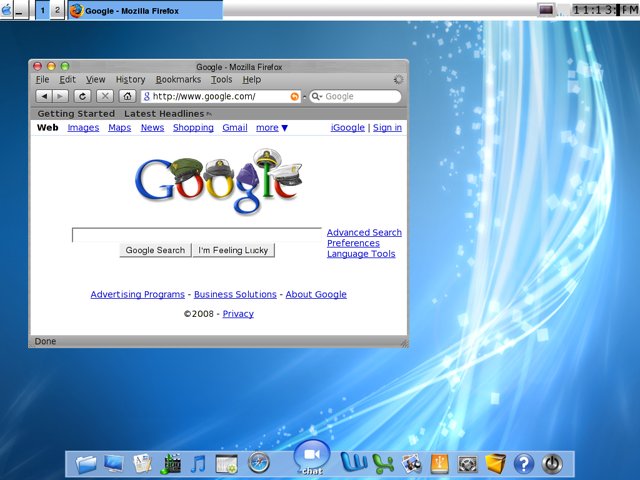The image size is (640, 480).
Task: Launch the green X spreadsheet dock icon
Action: click(383, 464)
